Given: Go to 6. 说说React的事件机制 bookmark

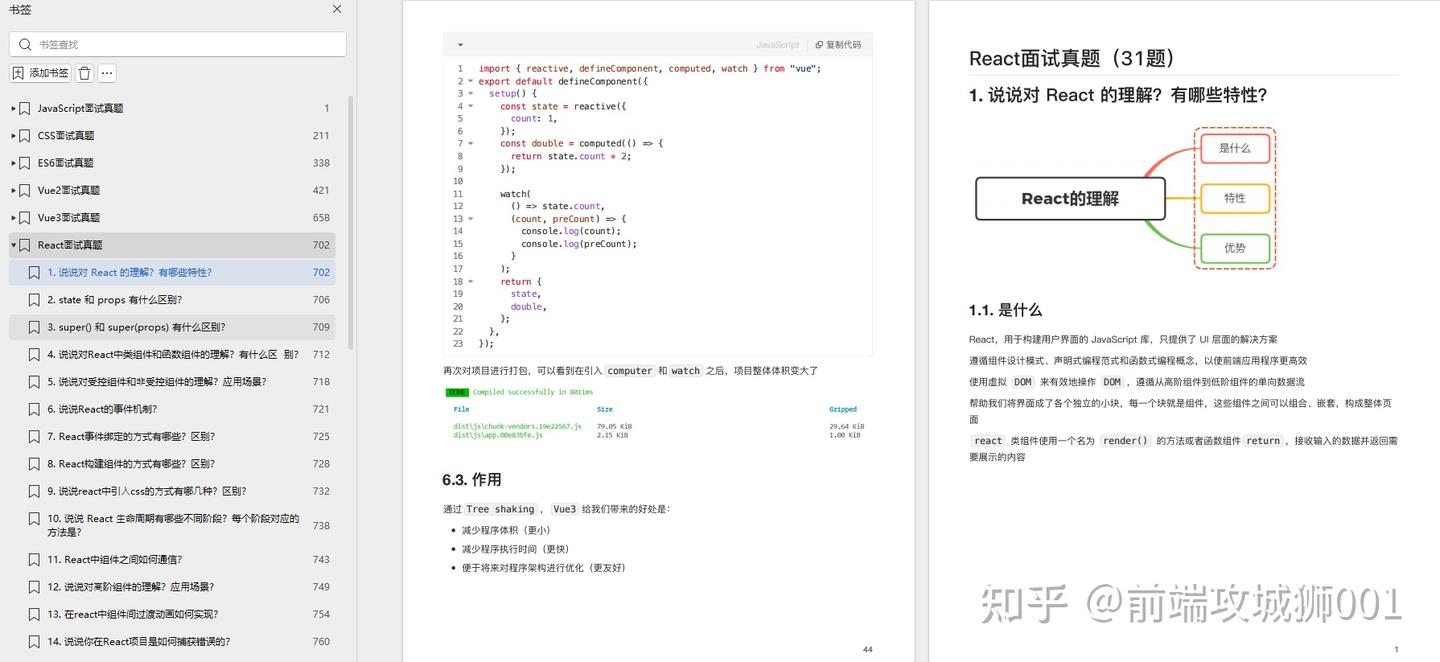Looking at the screenshot, I should [x=102, y=409].
